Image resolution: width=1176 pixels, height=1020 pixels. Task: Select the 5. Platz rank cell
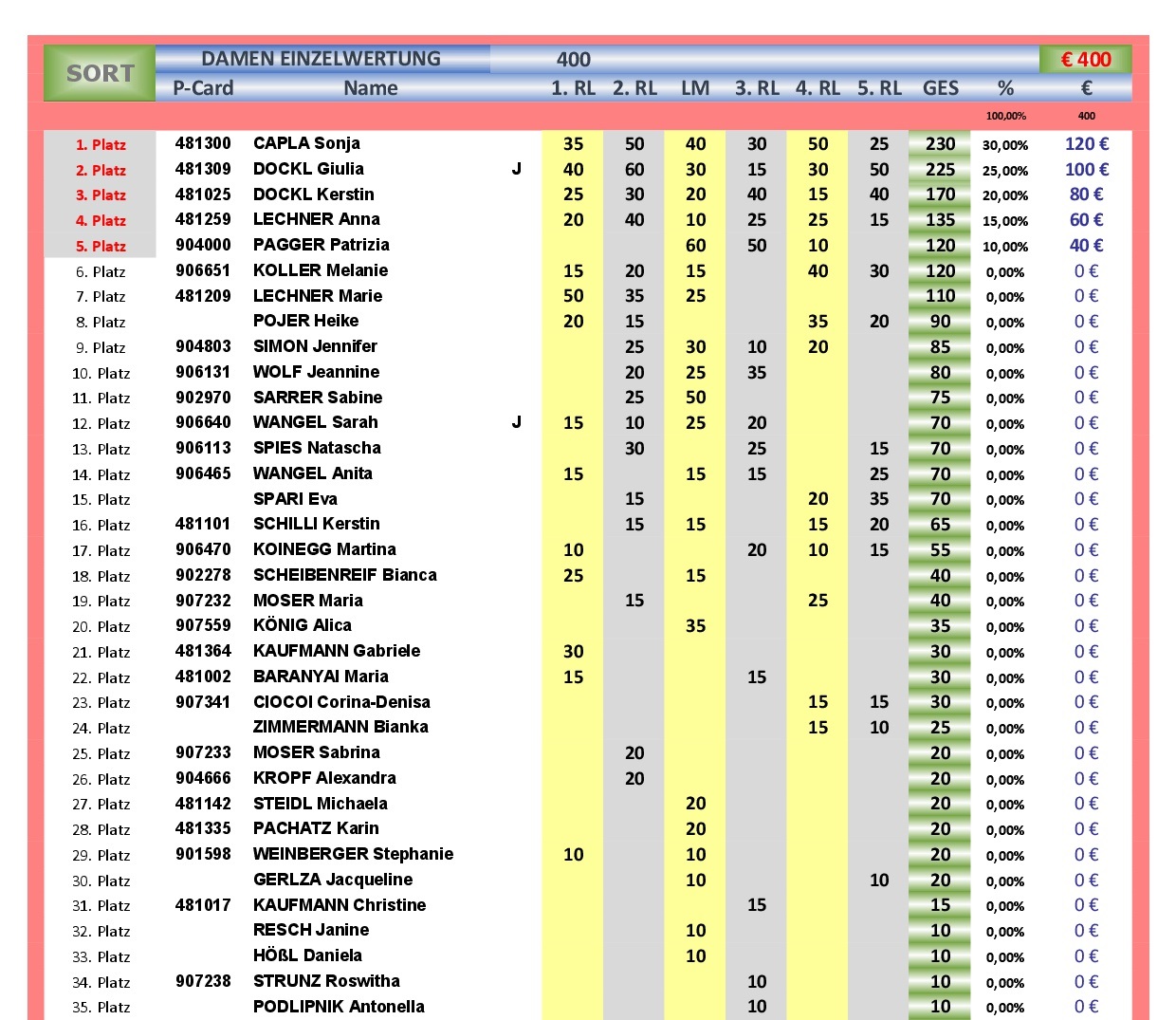[x=101, y=246]
